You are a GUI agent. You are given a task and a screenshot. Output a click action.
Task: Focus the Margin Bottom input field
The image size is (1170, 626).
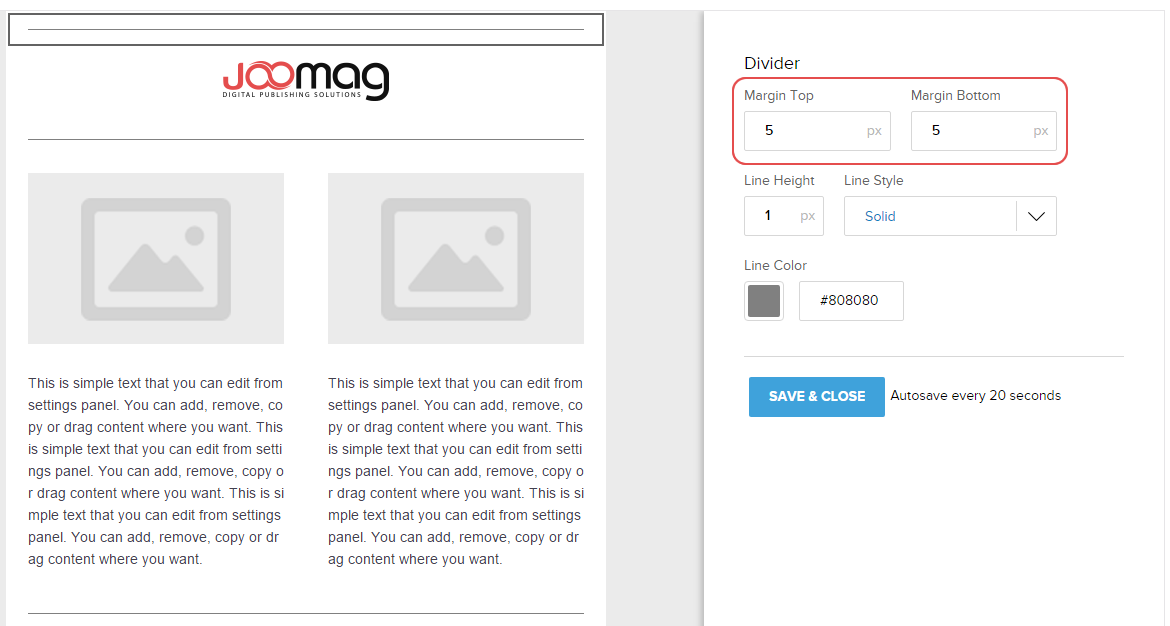[x=972, y=131]
